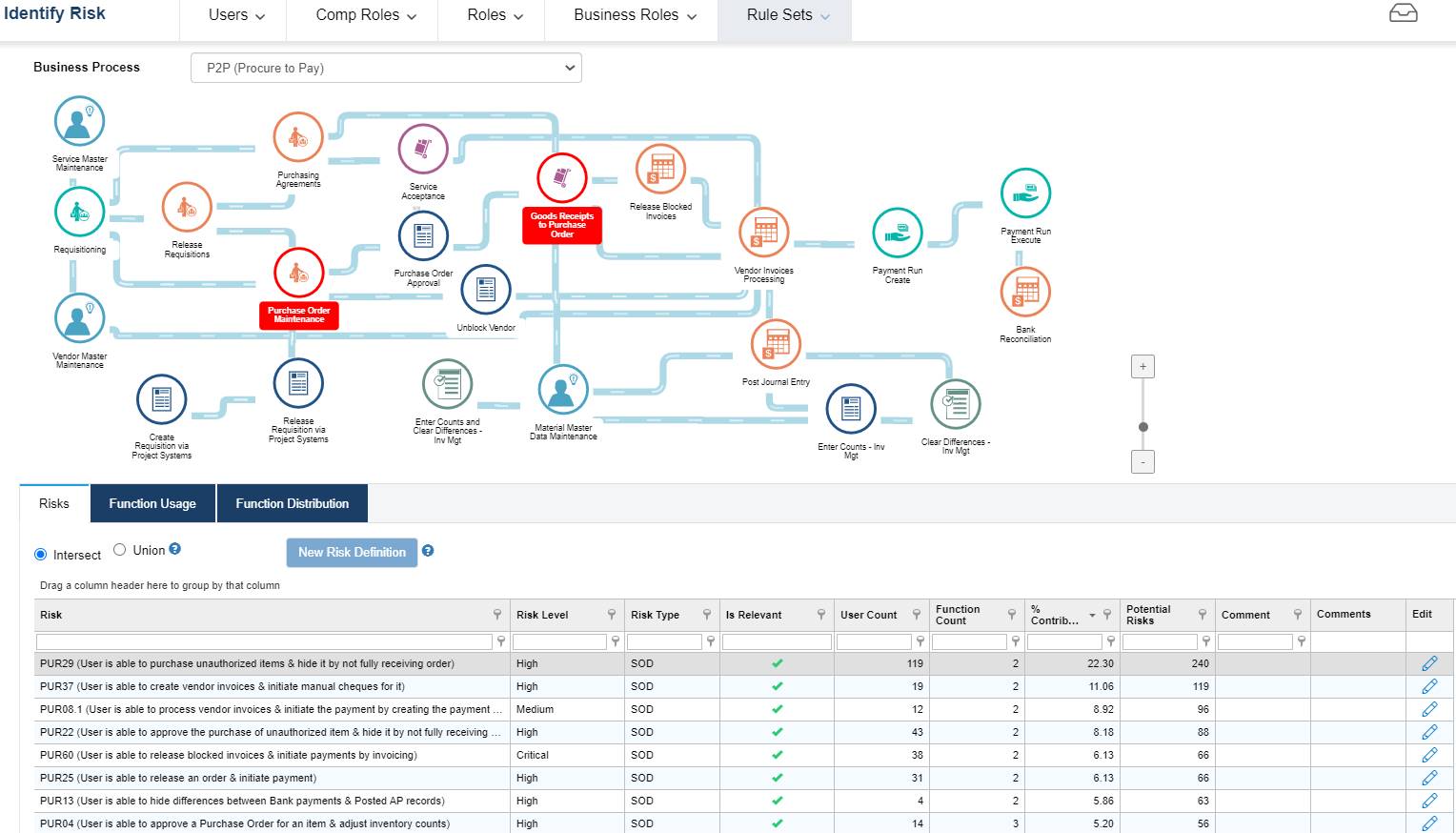
Task: Click the Is Relevant checkmark for PUR60
Action: [776, 755]
